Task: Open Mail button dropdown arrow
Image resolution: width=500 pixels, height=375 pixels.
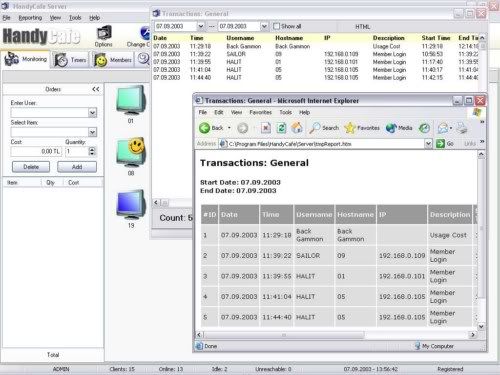Action: coord(451,128)
